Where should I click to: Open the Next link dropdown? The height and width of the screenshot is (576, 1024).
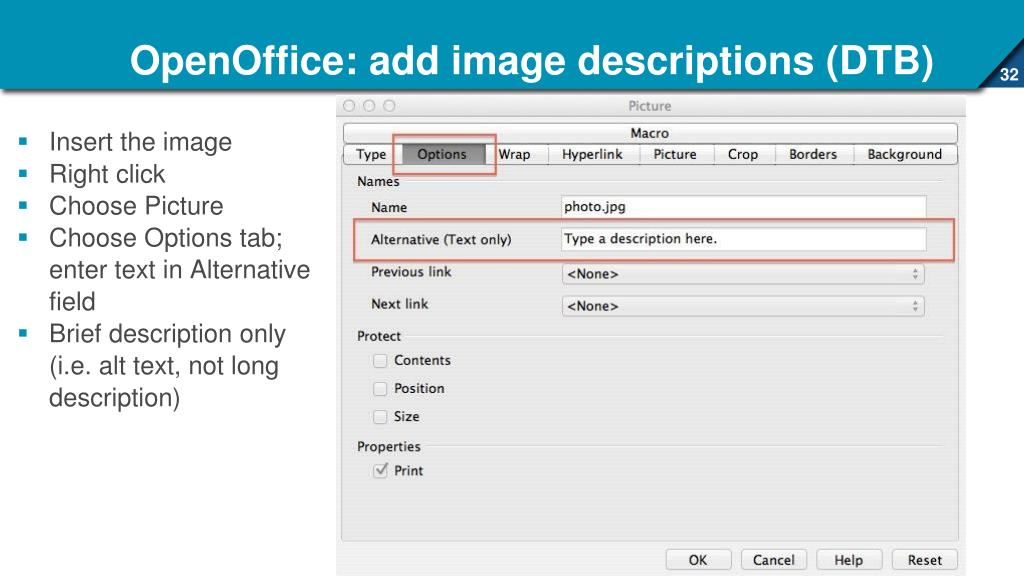click(743, 306)
